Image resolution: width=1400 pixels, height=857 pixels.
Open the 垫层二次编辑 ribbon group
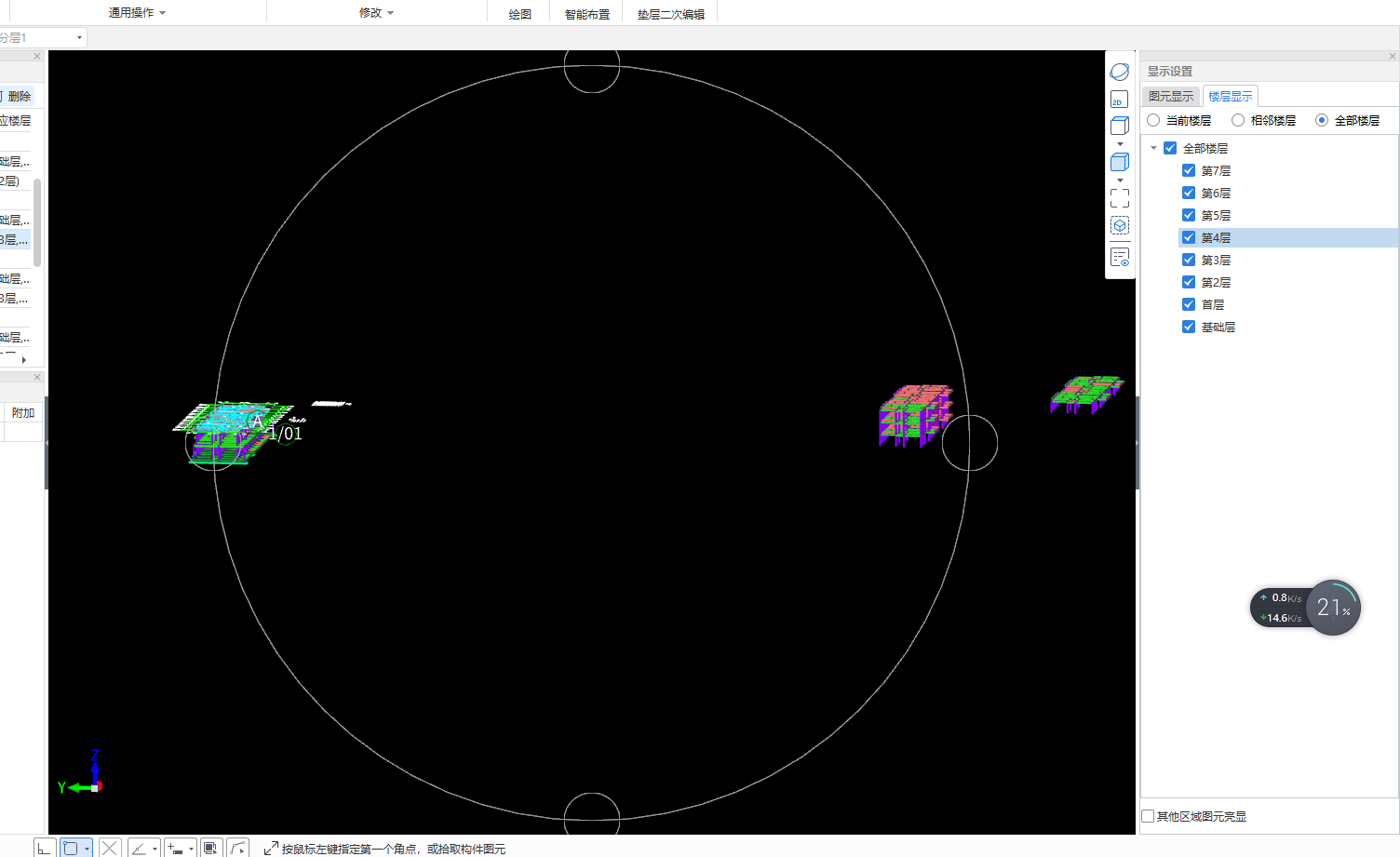pos(671,14)
